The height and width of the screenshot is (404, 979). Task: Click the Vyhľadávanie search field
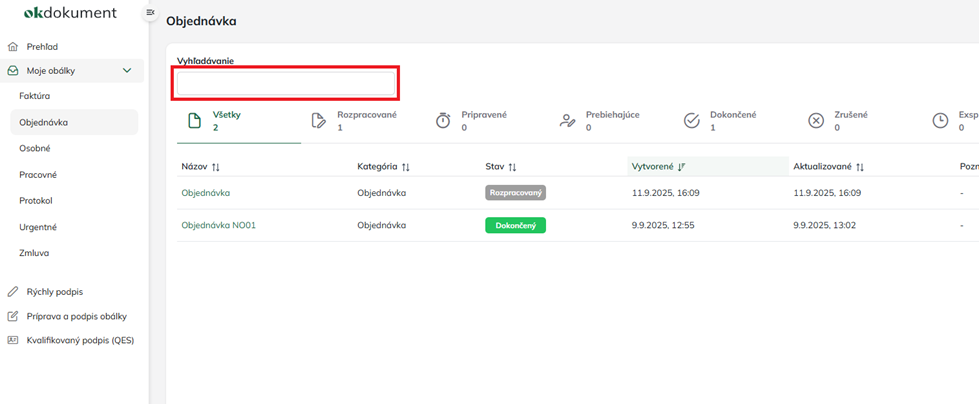[286, 84]
